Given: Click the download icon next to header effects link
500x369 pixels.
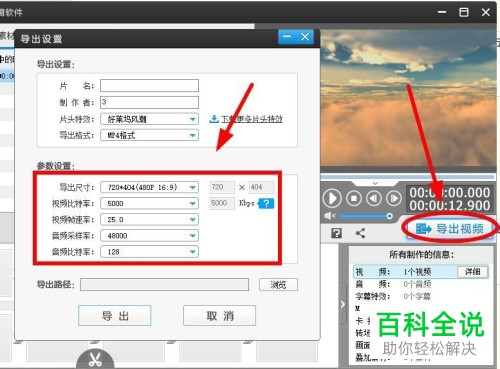Looking at the screenshot, I should tap(214, 119).
